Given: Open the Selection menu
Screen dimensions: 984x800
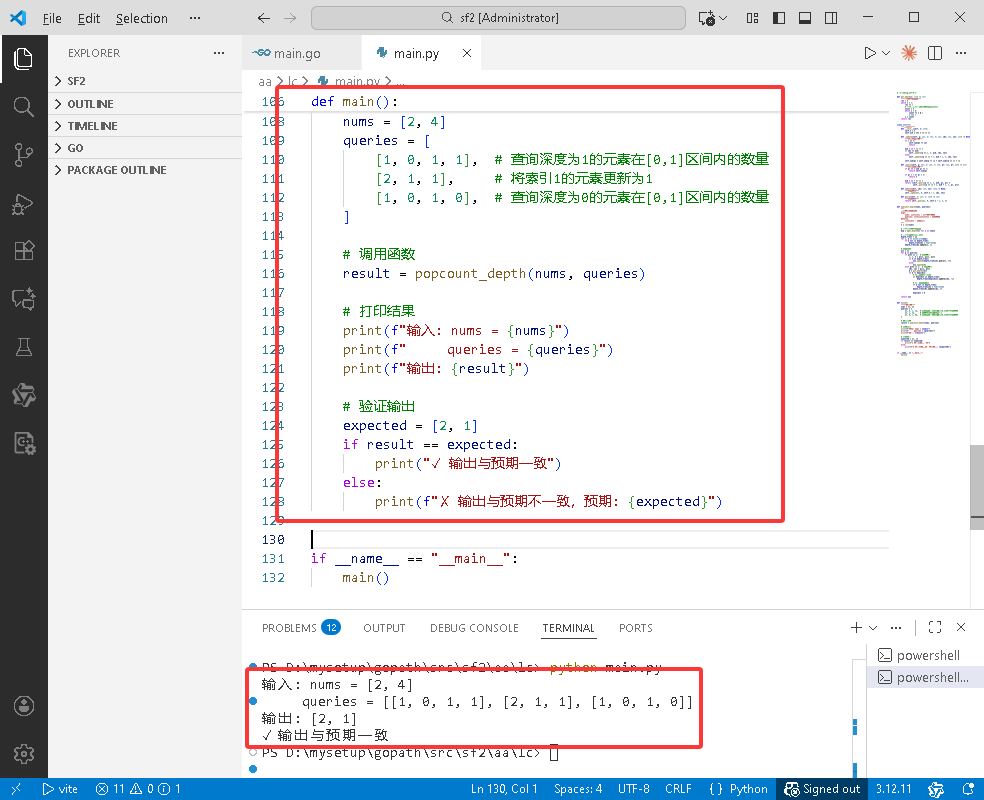Looking at the screenshot, I should pyautogui.click(x=142, y=18).
